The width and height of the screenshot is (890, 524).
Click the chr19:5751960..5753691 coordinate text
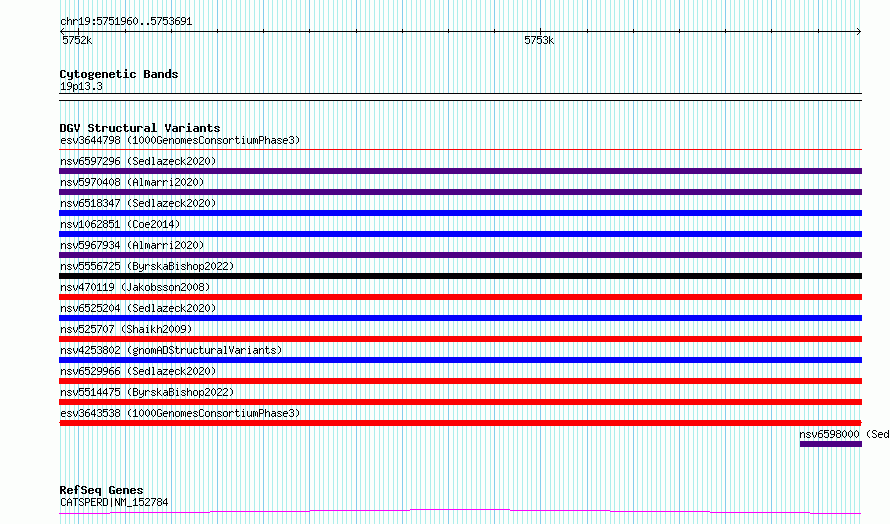[126, 22]
